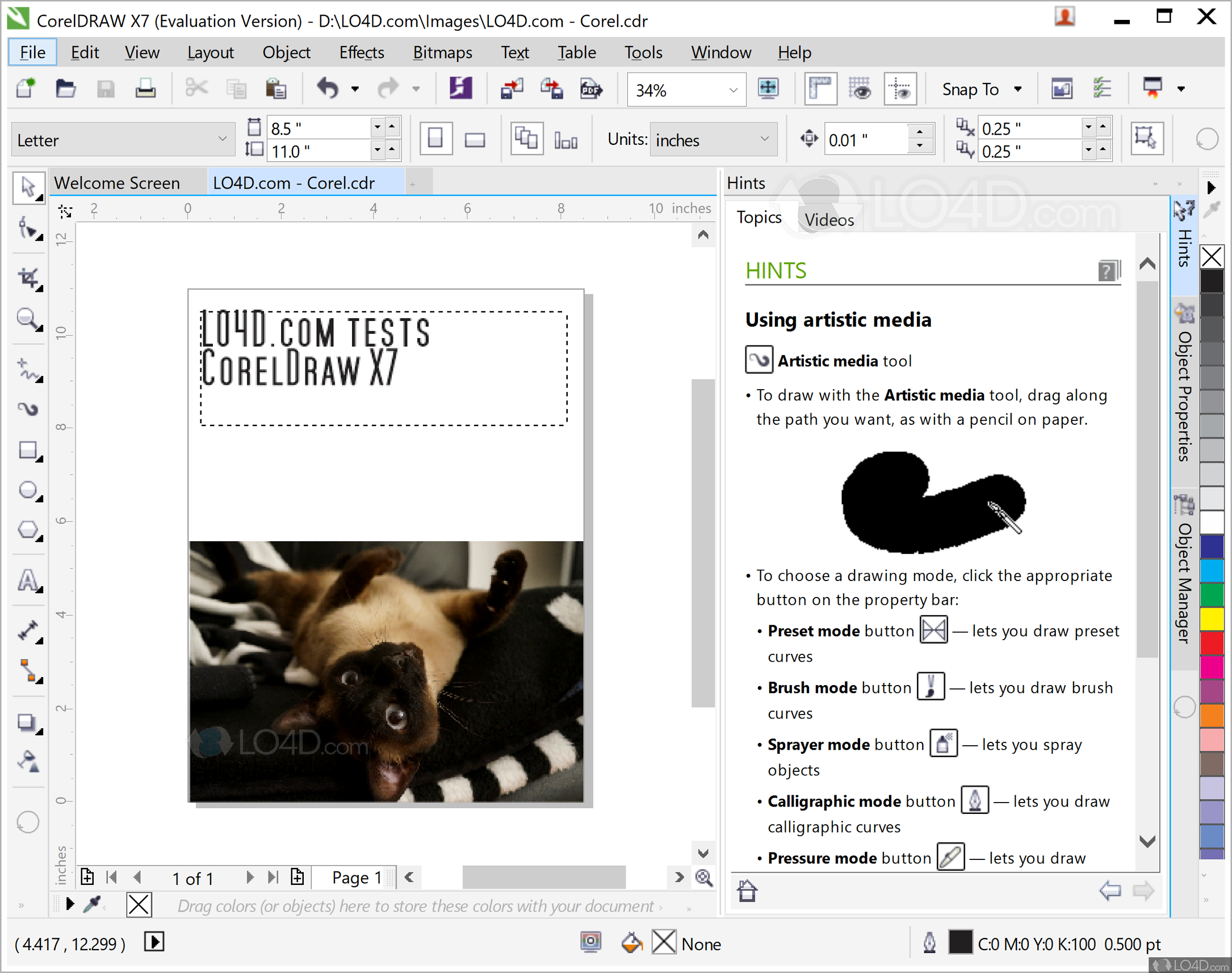This screenshot has width=1232, height=973.
Task: Open the Bitmaps menu
Action: [442, 52]
